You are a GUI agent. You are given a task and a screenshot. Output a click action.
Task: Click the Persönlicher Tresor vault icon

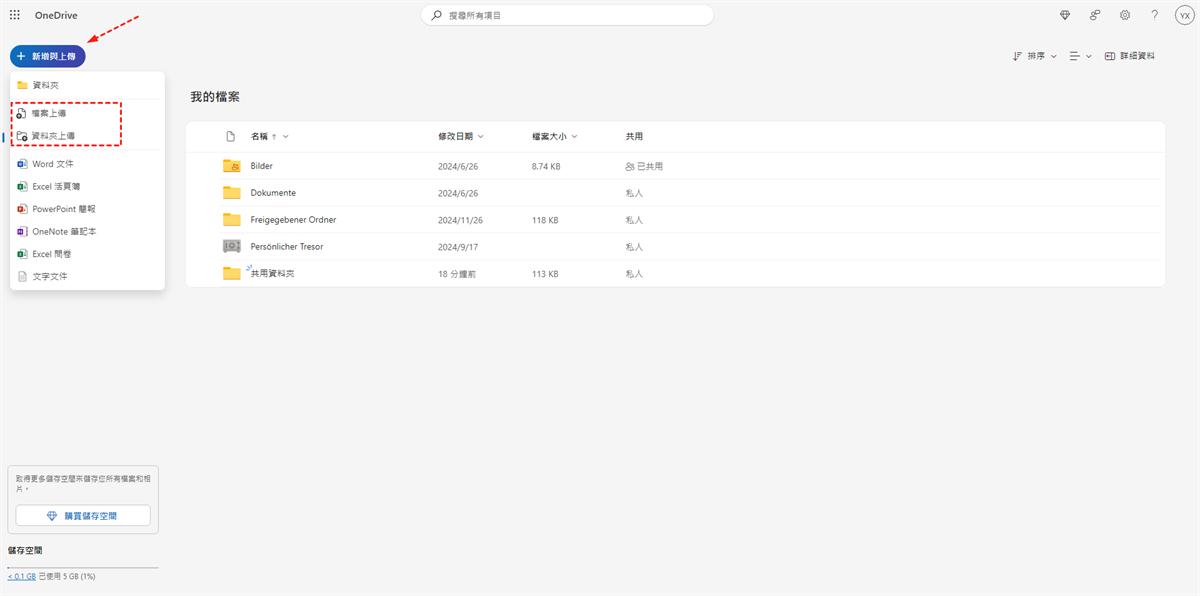click(x=232, y=246)
